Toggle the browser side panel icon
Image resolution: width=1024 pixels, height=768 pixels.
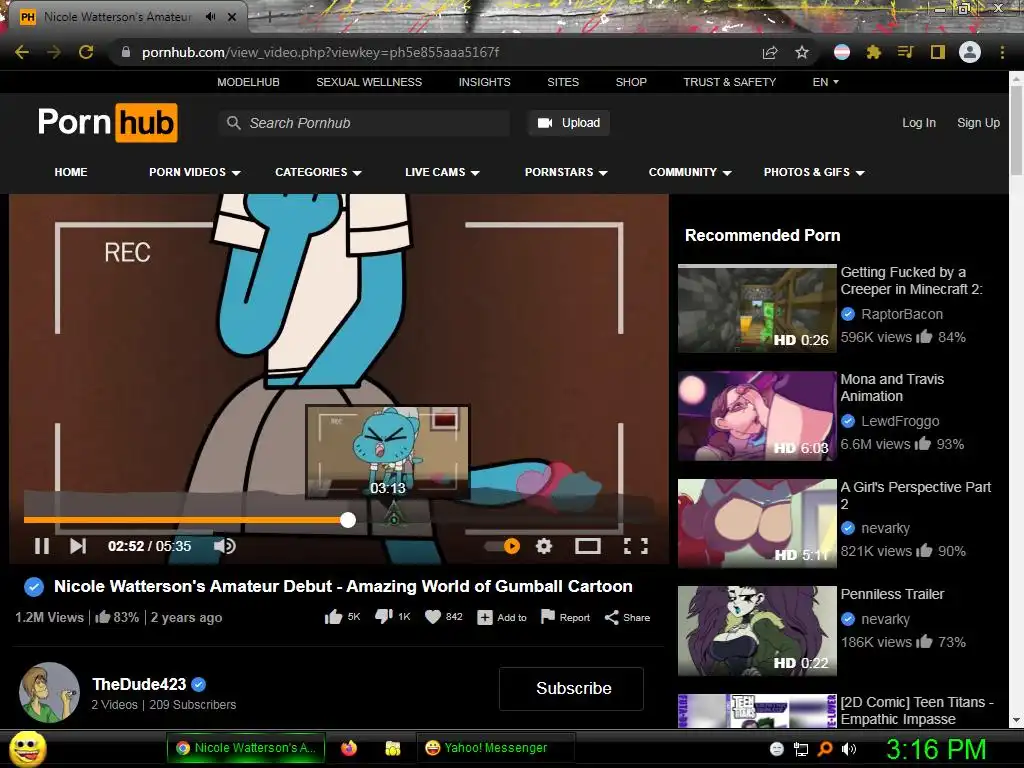(938, 52)
